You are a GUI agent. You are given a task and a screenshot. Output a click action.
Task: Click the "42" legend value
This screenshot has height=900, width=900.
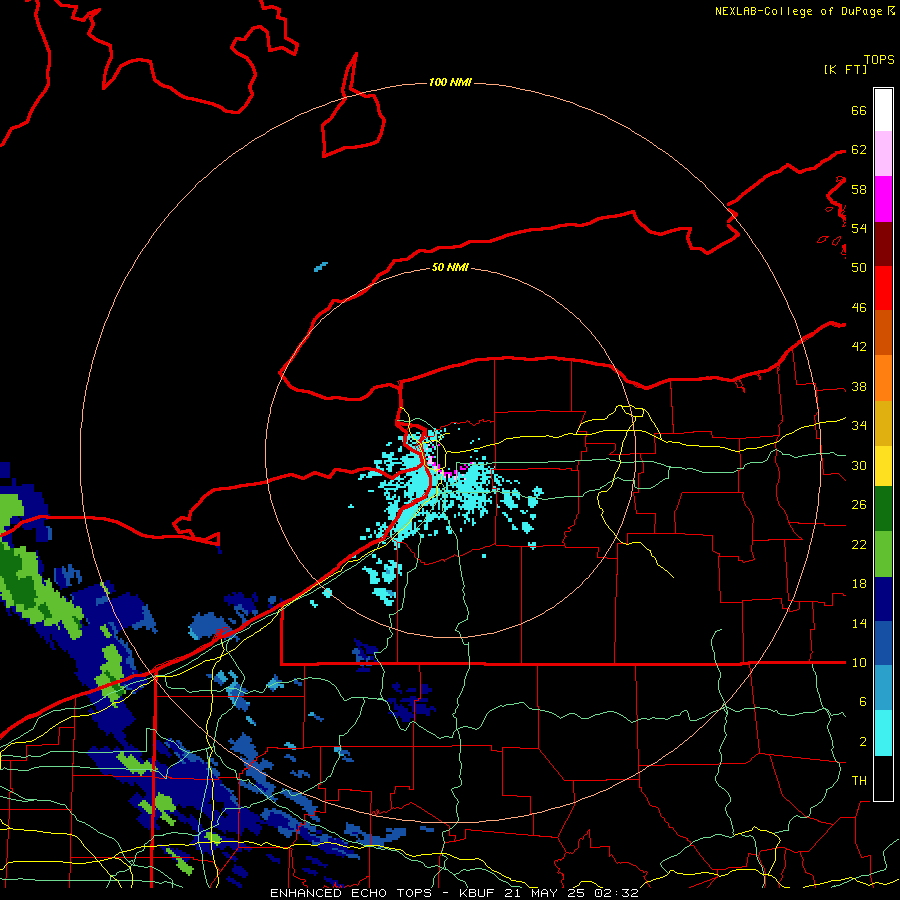(859, 347)
